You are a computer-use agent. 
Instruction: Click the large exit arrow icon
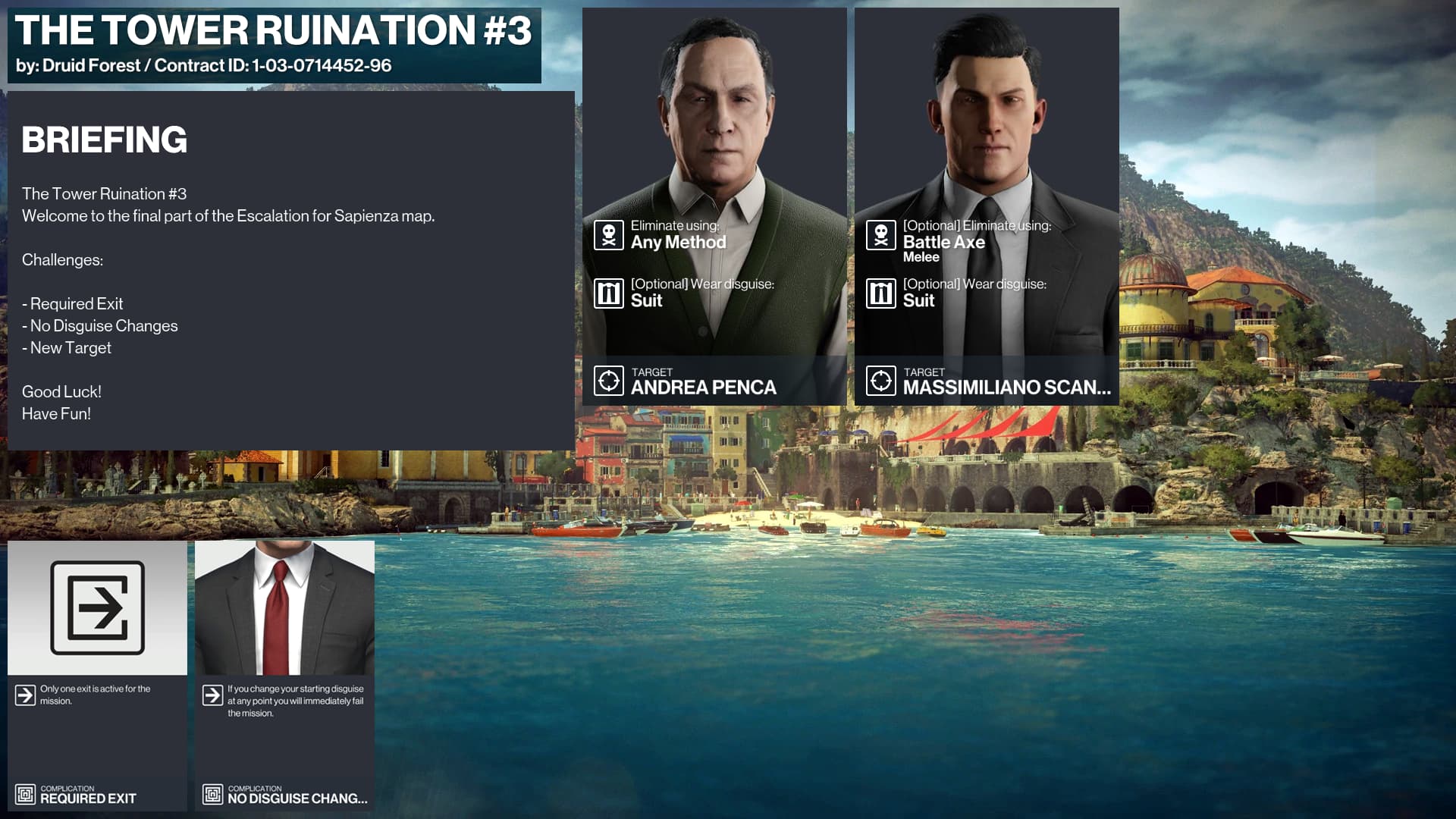(x=97, y=607)
